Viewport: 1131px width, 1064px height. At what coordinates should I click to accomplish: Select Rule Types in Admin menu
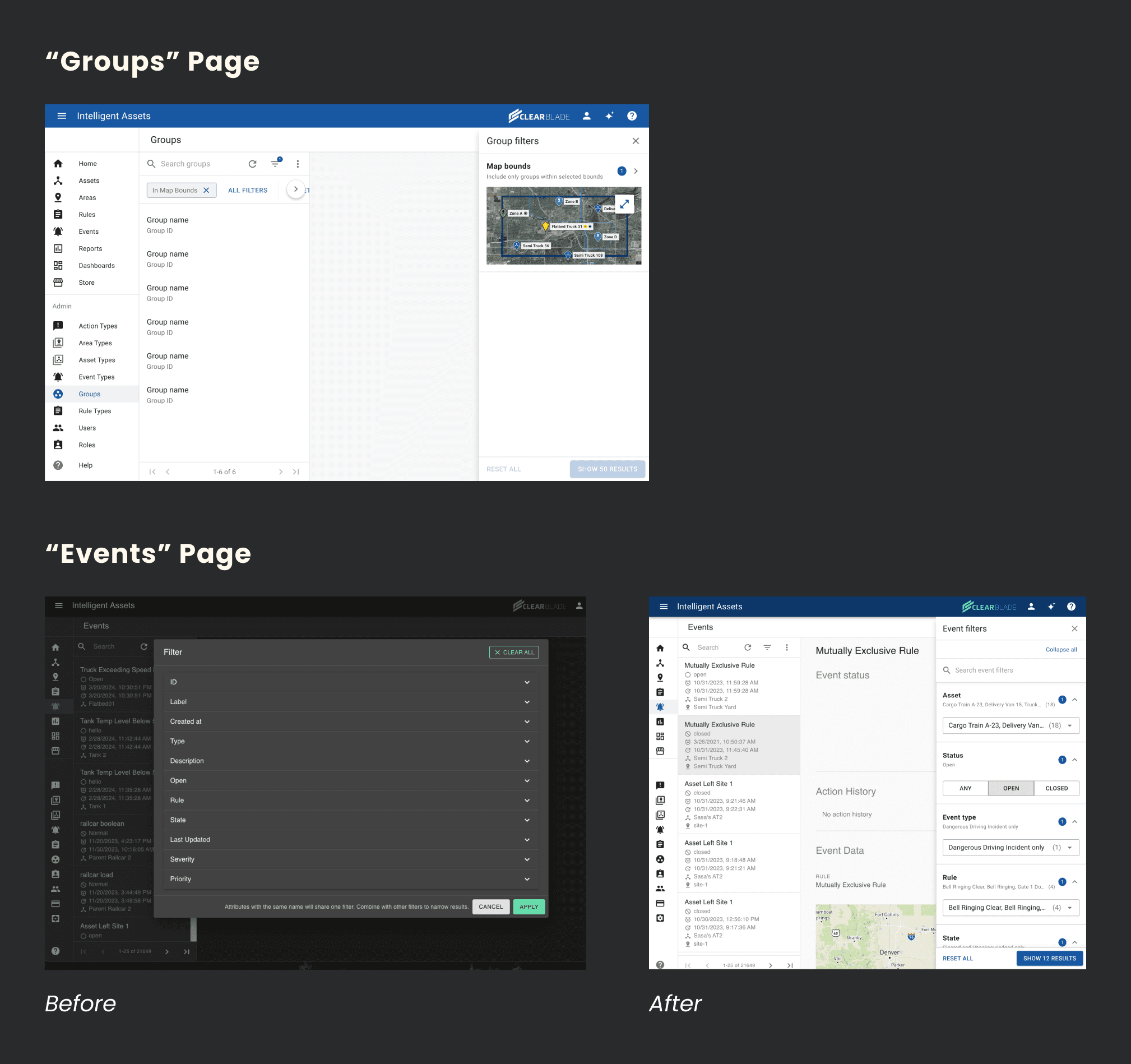coord(95,411)
